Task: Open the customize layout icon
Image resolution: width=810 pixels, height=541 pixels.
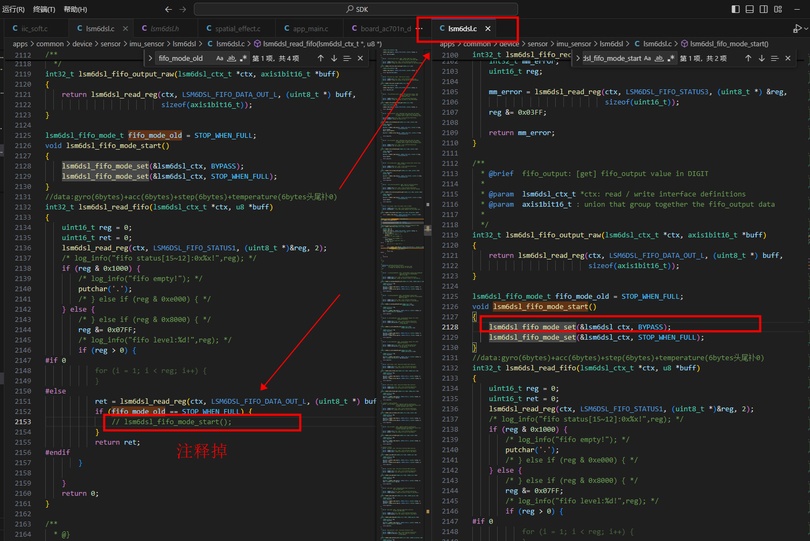Action: click(x=778, y=9)
